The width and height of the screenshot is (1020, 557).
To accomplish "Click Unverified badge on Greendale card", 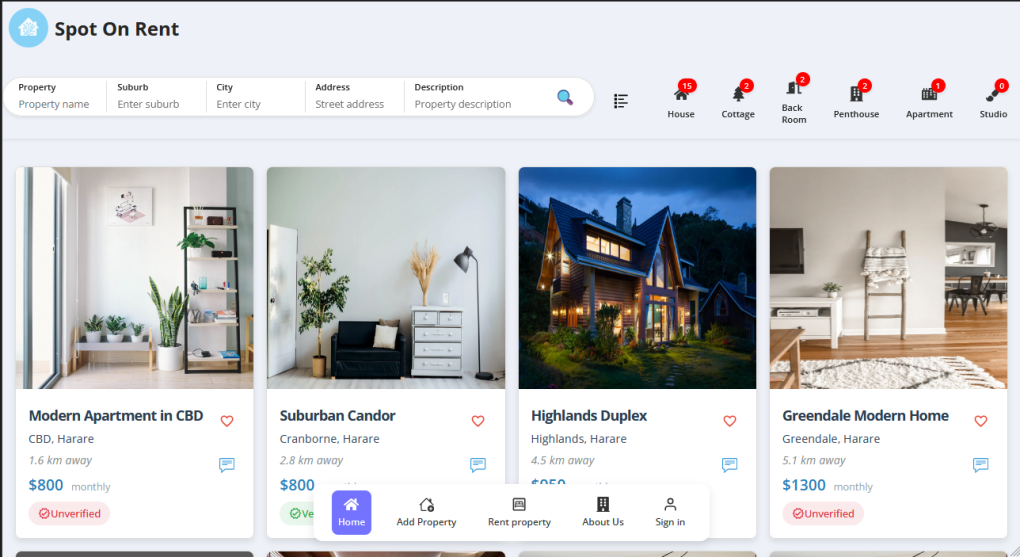I will click(x=823, y=513).
